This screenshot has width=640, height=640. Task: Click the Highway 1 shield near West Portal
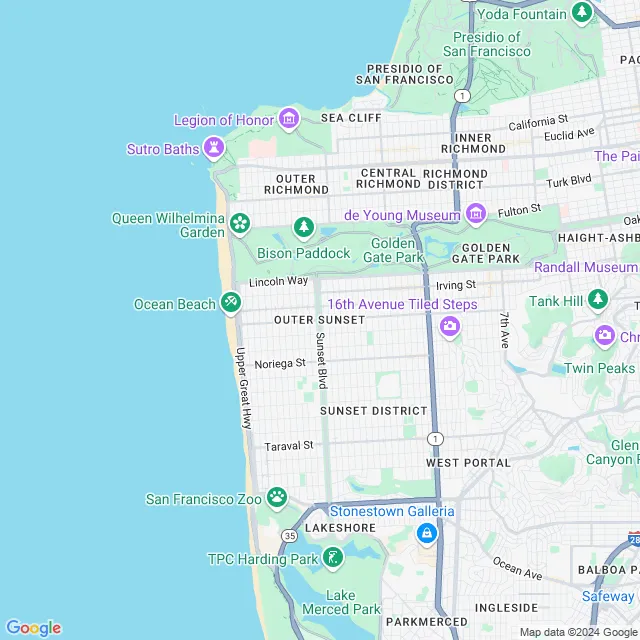pos(436,439)
